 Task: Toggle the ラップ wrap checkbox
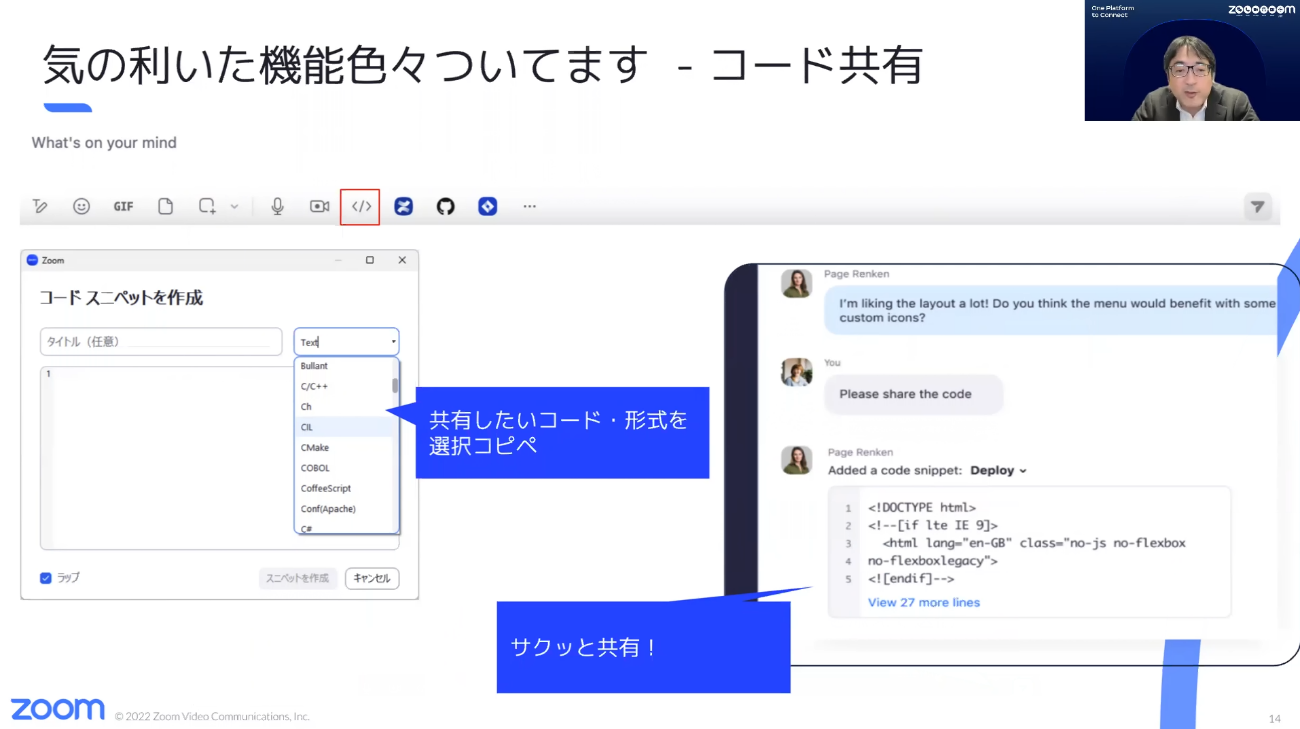[45, 578]
